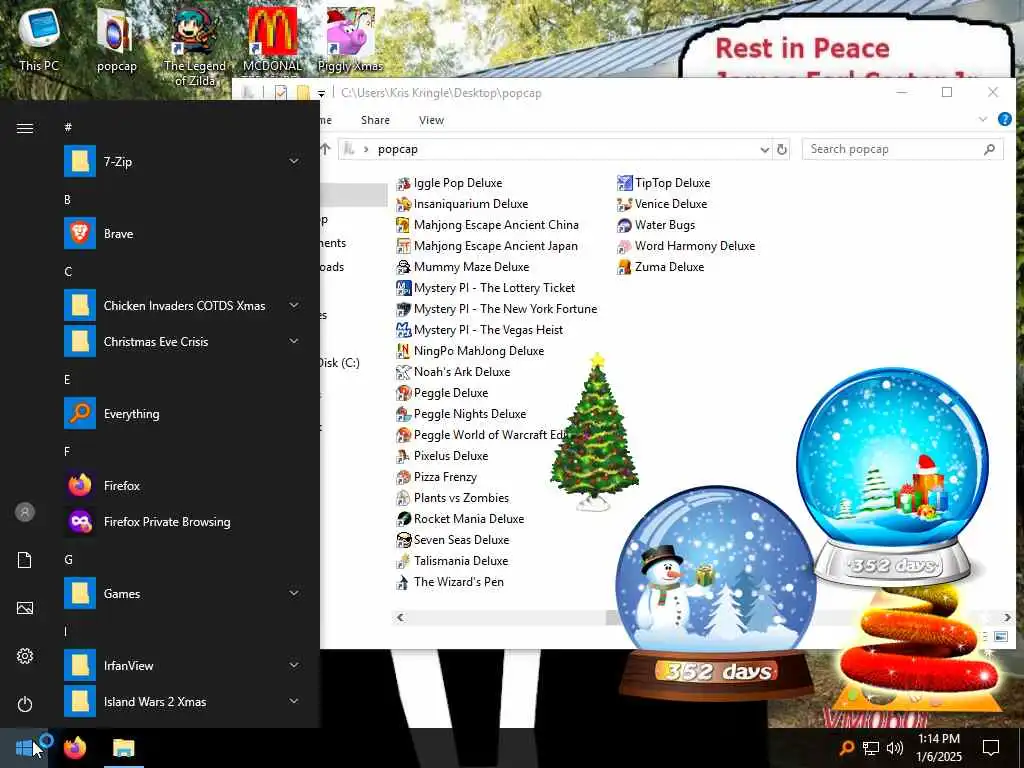Select The Wizard's Pen file
The width and height of the screenshot is (1024, 768).
coord(451,582)
